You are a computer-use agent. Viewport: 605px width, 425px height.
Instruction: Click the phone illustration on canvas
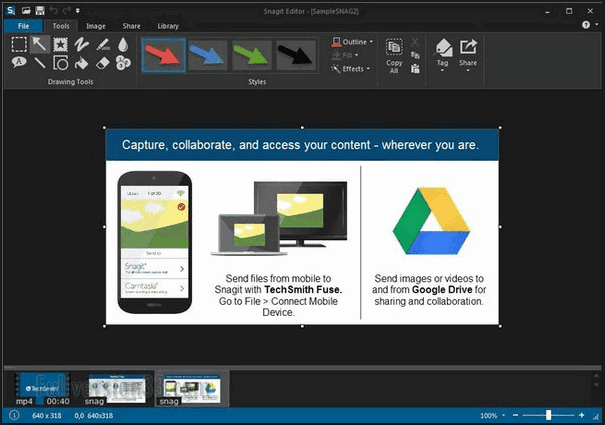point(155,242)
